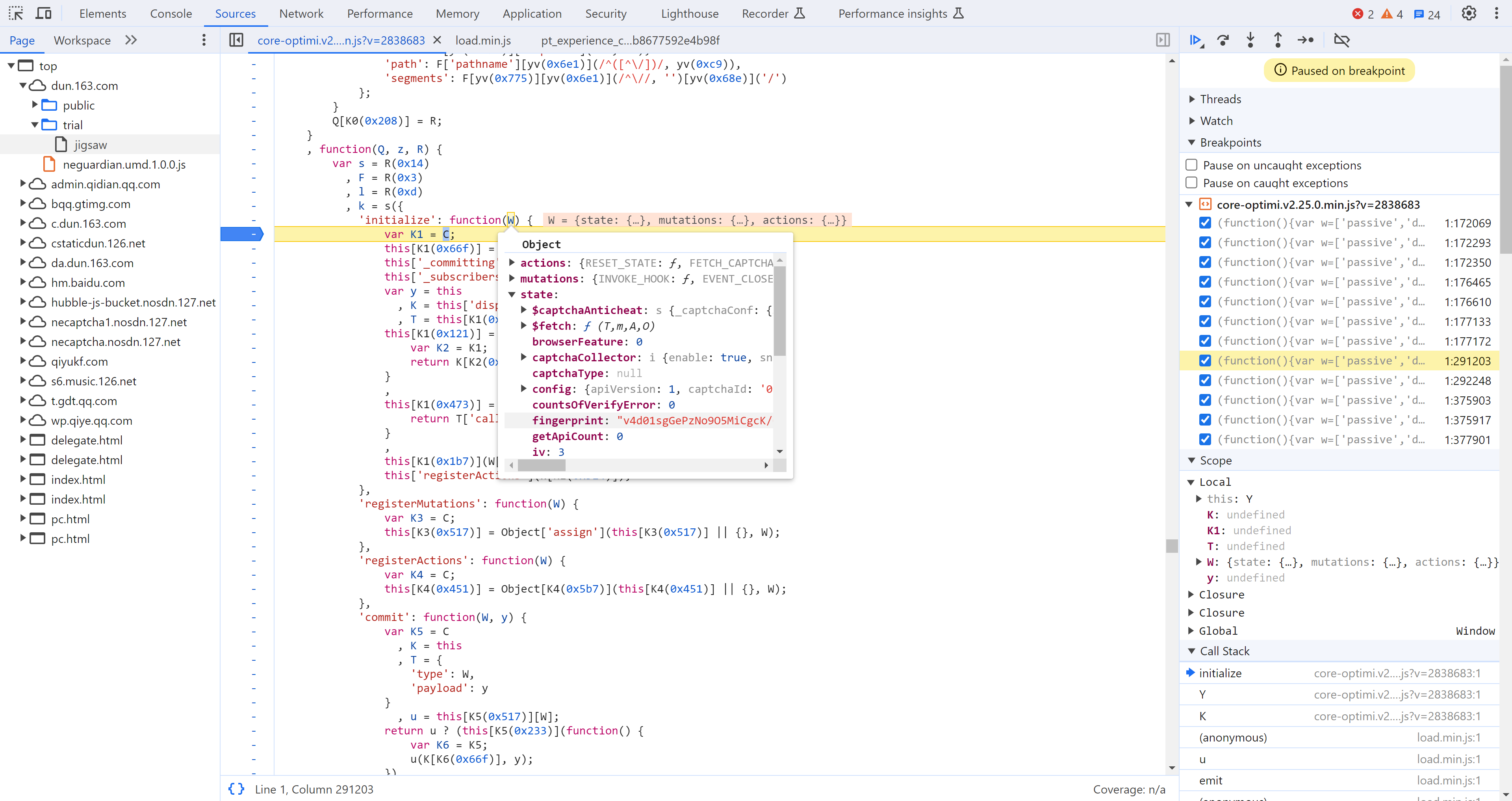The width and height of the screenshot is (1512, 801).
Task: Open the pt_experience_c file tab
Action: 631,40
